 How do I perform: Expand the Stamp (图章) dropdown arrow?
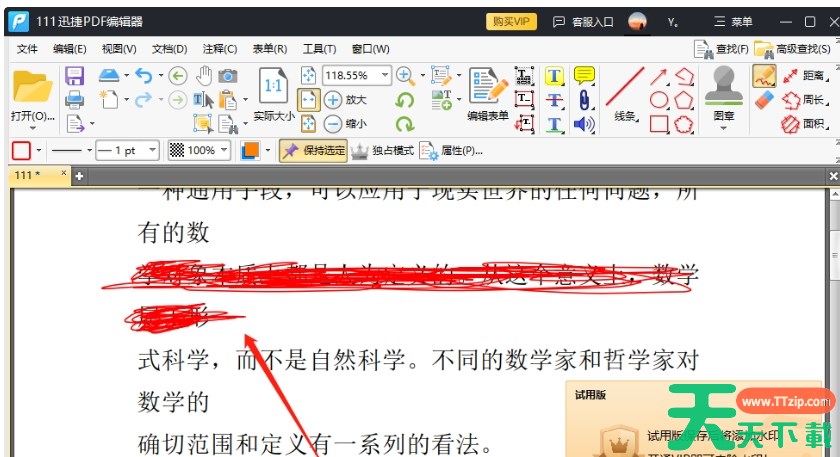723,128
